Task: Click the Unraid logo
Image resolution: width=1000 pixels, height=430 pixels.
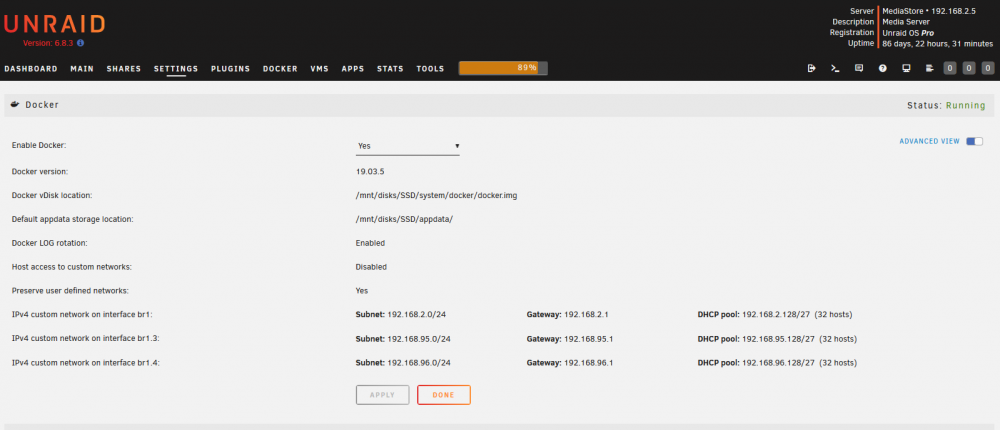Action: pyautogui.click(x=54, y=24)
